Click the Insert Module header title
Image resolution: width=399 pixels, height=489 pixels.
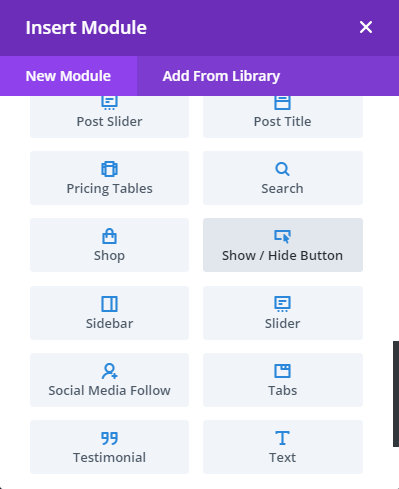[x=86, y=28]
